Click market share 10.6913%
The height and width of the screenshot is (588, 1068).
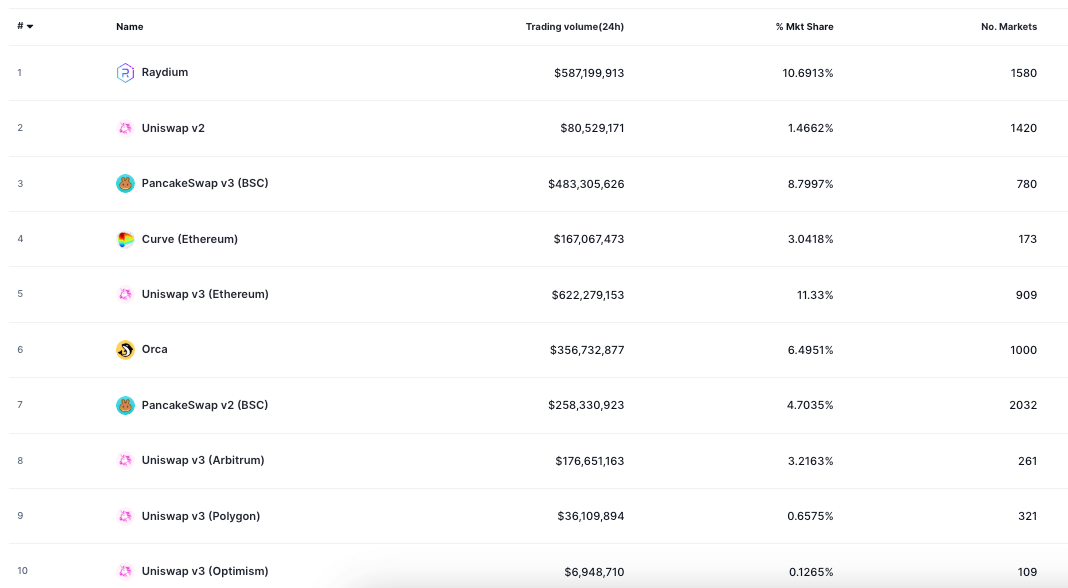pyautogui.click(x=808, y=73)
